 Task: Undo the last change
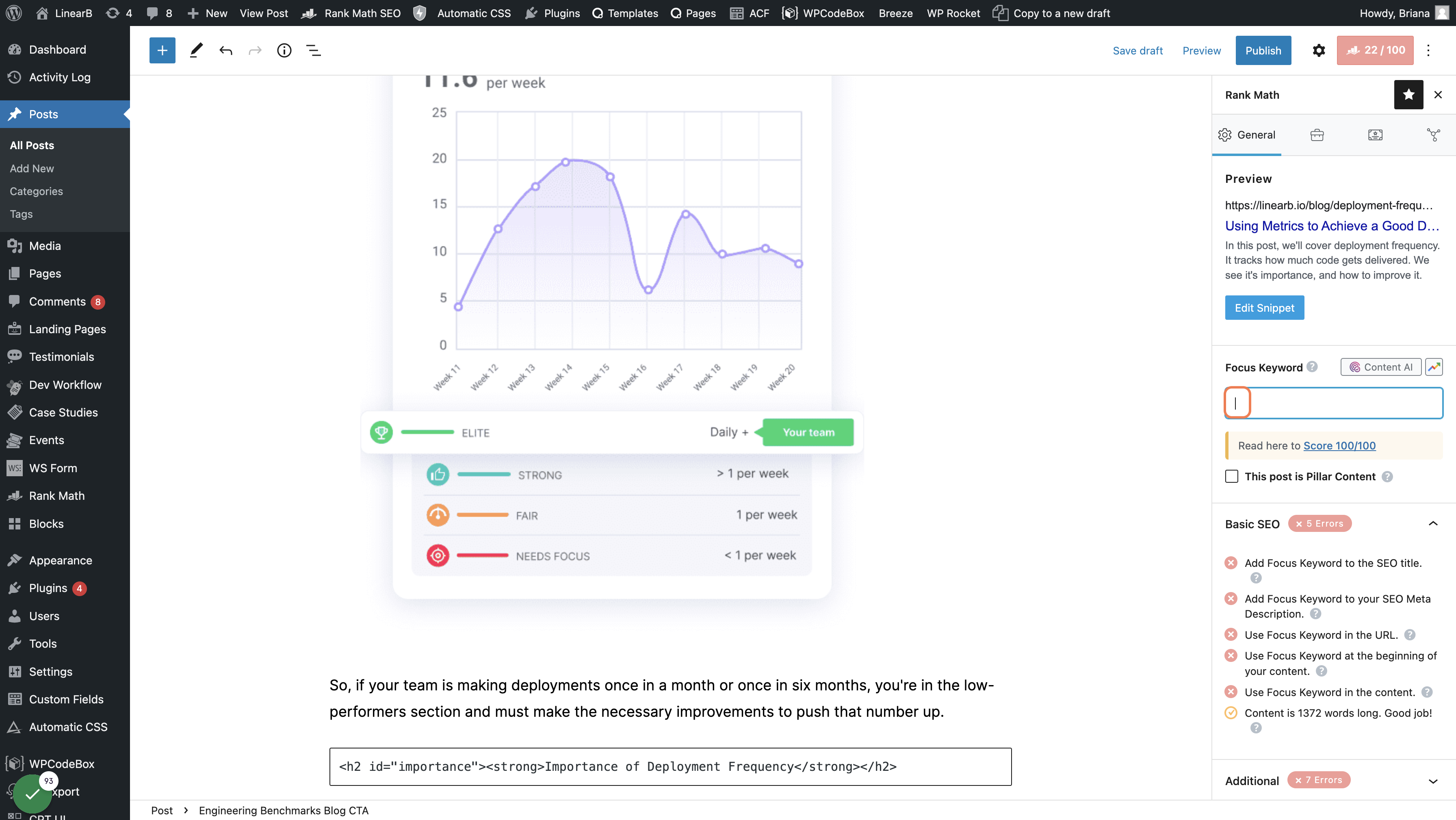pos(225,50)
